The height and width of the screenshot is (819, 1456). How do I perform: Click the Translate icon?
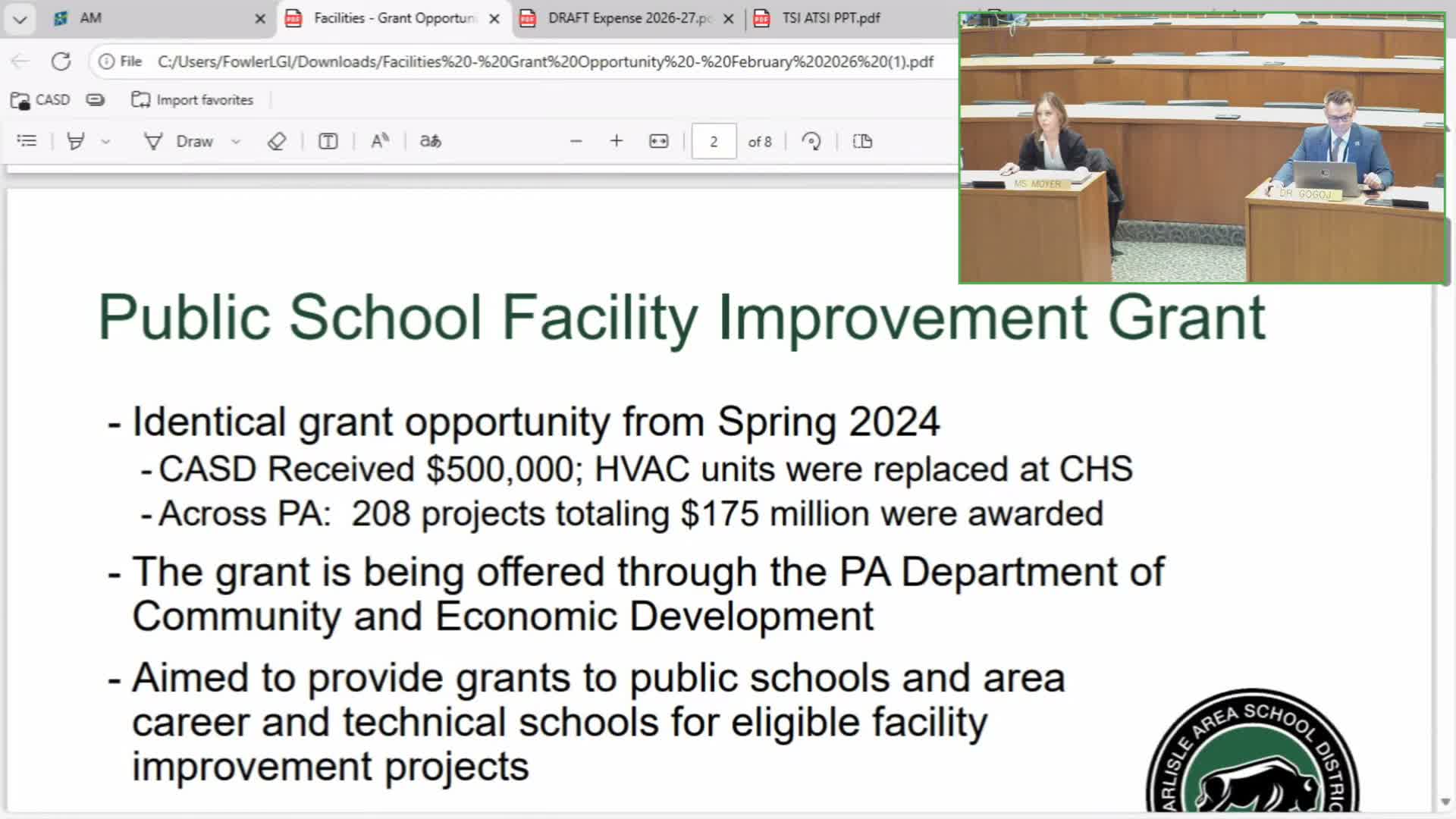point(430,141)
